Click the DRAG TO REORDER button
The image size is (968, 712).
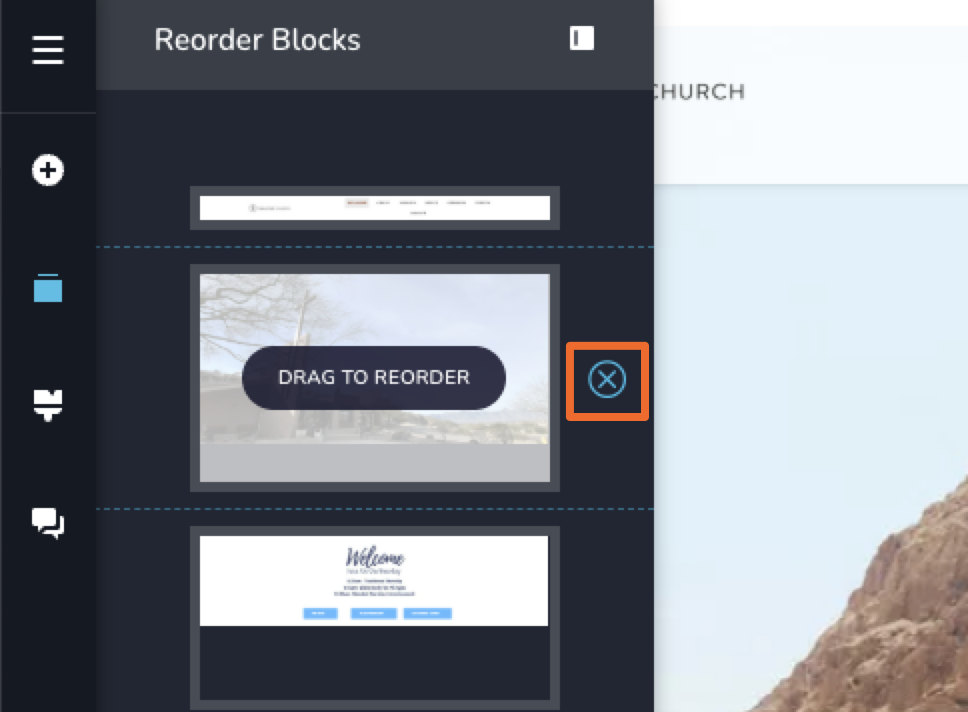[374, 378]
